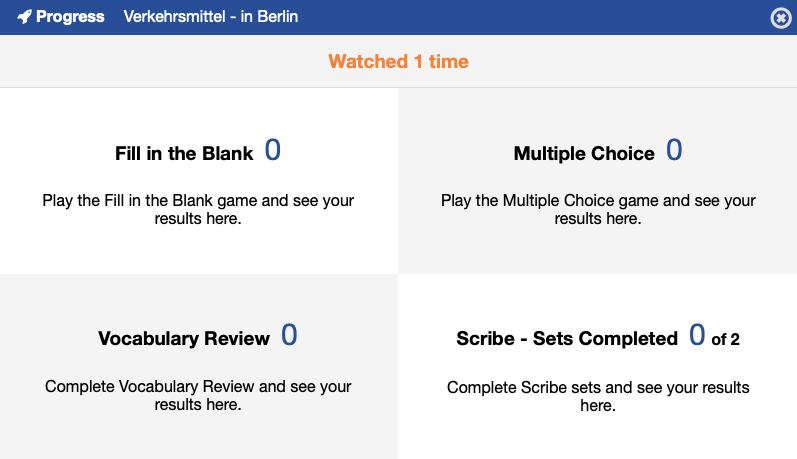Click the Vocabulary Review description text

coord(198,395)
